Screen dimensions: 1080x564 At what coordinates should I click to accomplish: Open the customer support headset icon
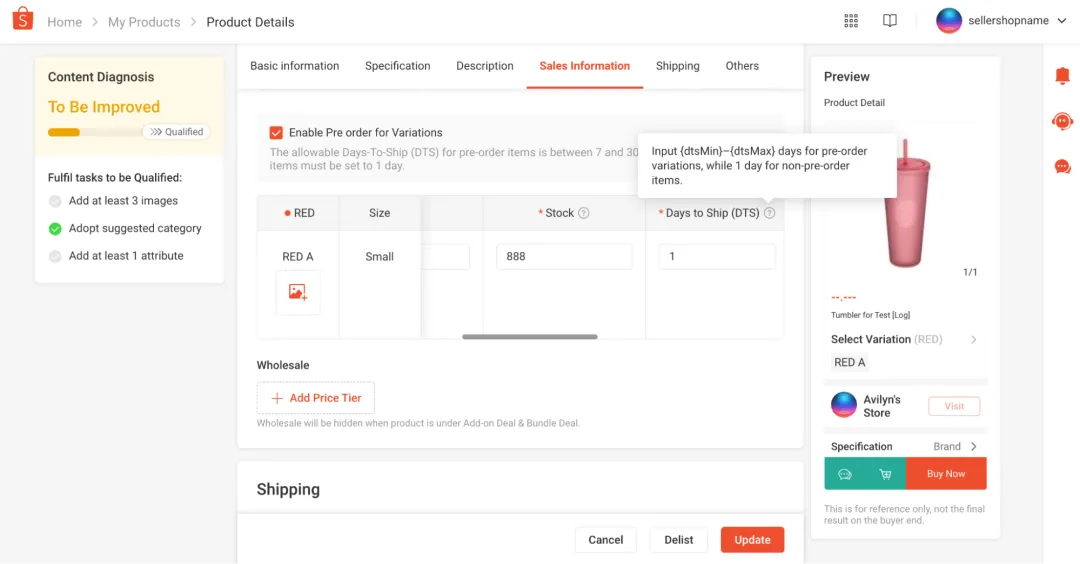point(1062,121)
